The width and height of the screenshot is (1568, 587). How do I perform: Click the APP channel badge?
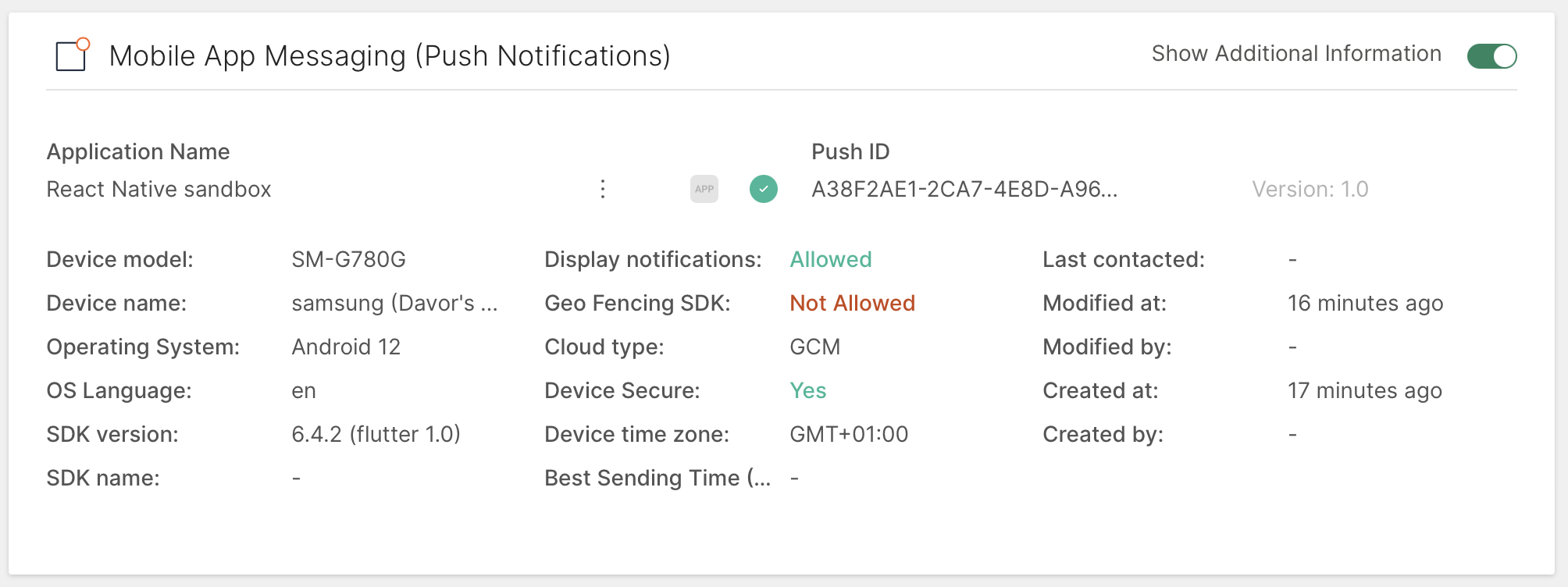704,189
